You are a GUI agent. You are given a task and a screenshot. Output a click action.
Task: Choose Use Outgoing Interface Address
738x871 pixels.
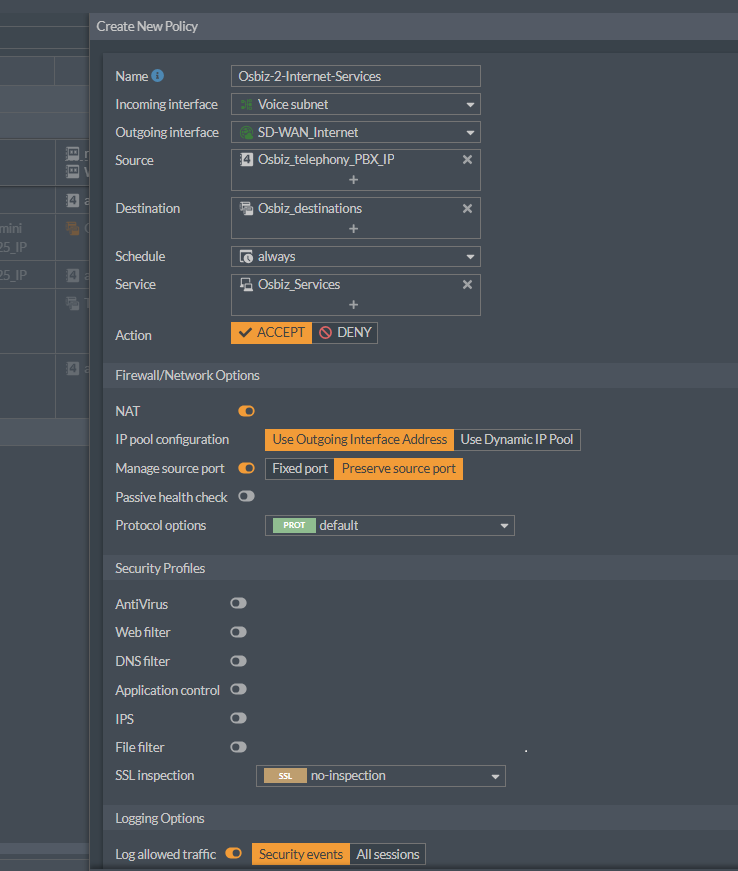[x=359, y=439]
